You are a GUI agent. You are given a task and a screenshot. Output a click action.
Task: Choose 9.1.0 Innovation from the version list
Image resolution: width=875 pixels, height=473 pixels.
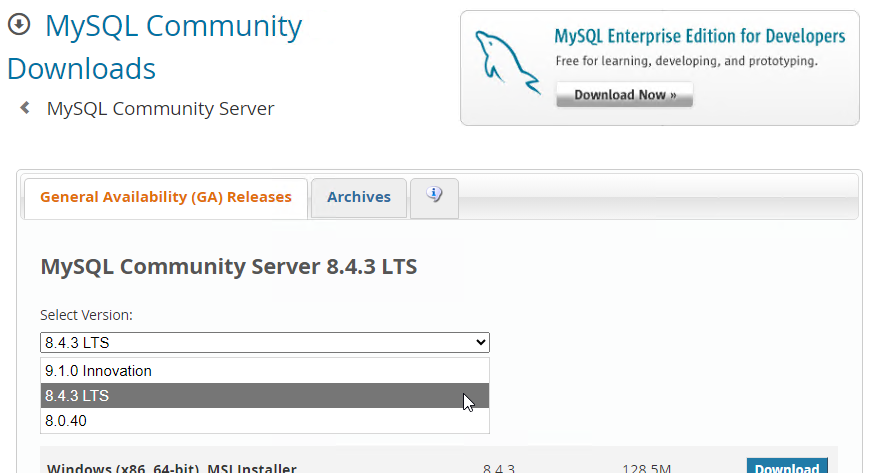click(x=265, y=371)
